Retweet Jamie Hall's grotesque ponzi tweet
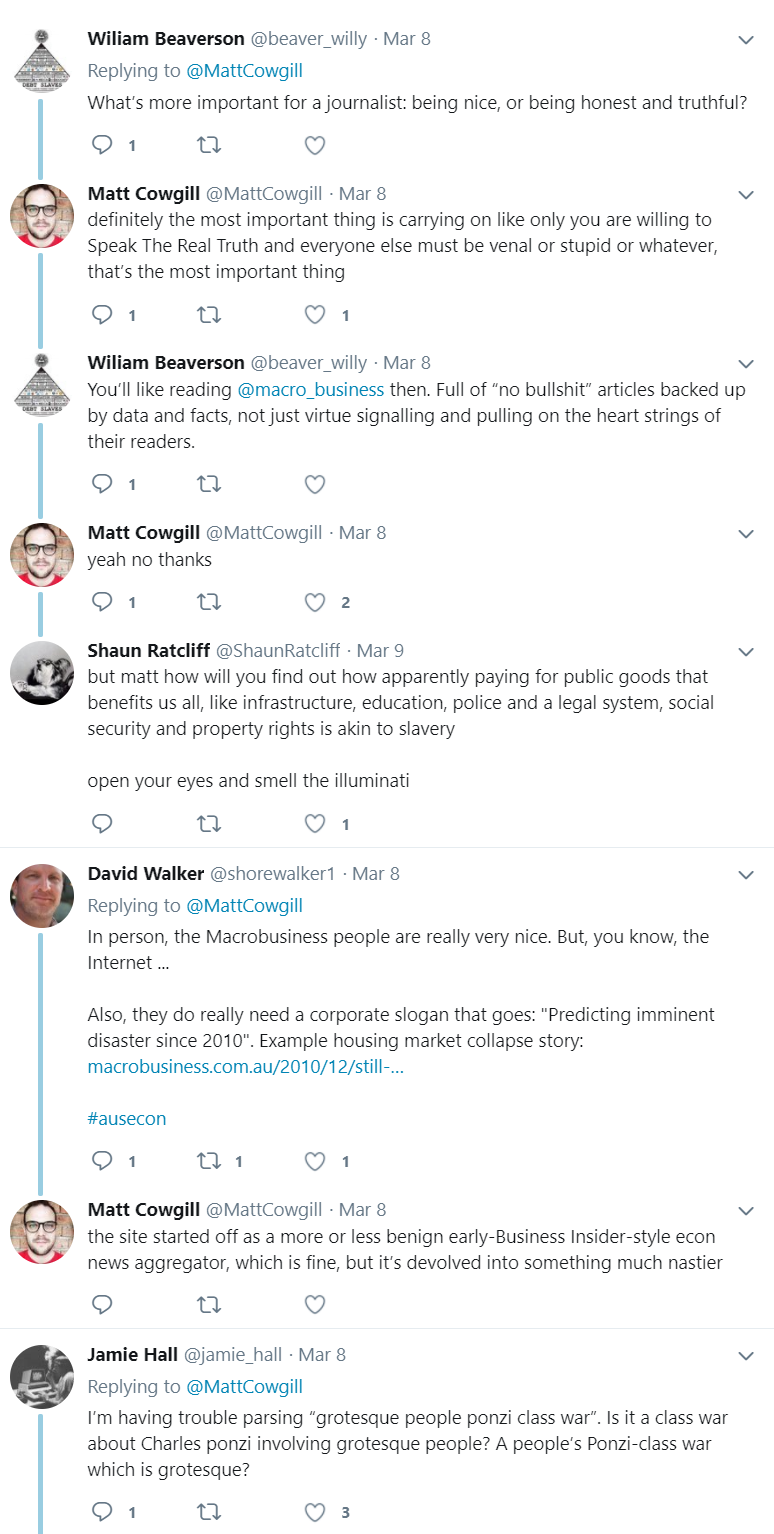Screen dimensions: 774x1534 209,1511
